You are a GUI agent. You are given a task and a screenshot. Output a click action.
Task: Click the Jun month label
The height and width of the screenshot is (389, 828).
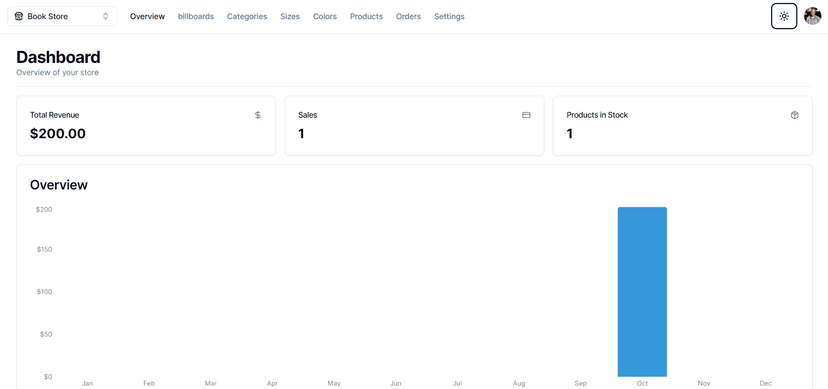[396, 384]
